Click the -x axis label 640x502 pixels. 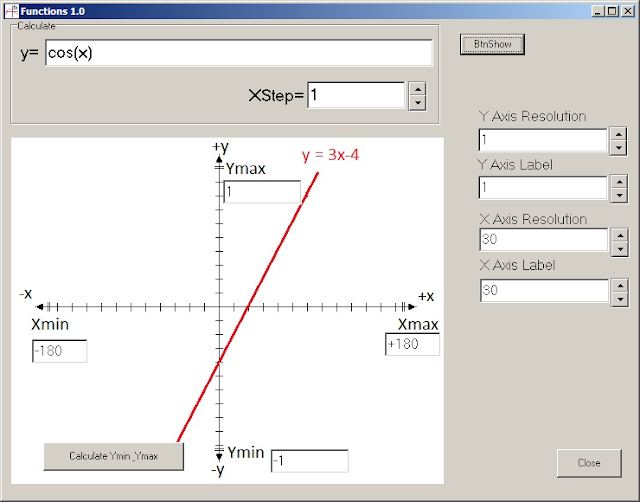pos(25,293)
